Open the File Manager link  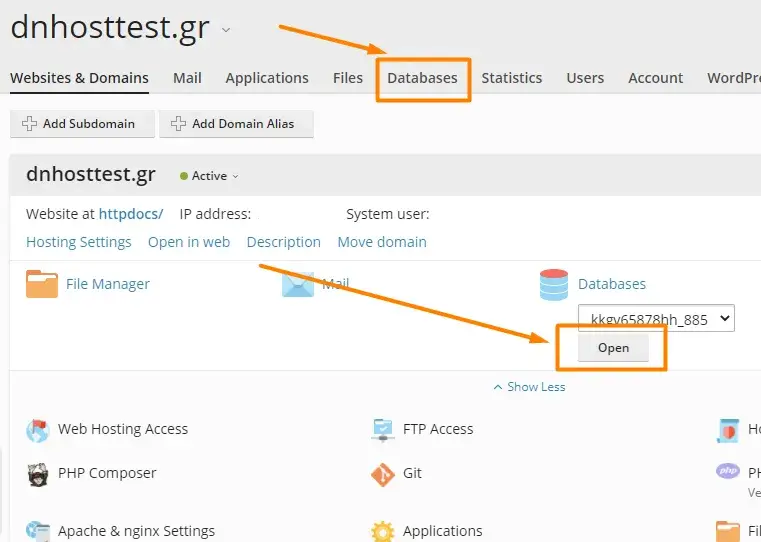pos(108,284)
